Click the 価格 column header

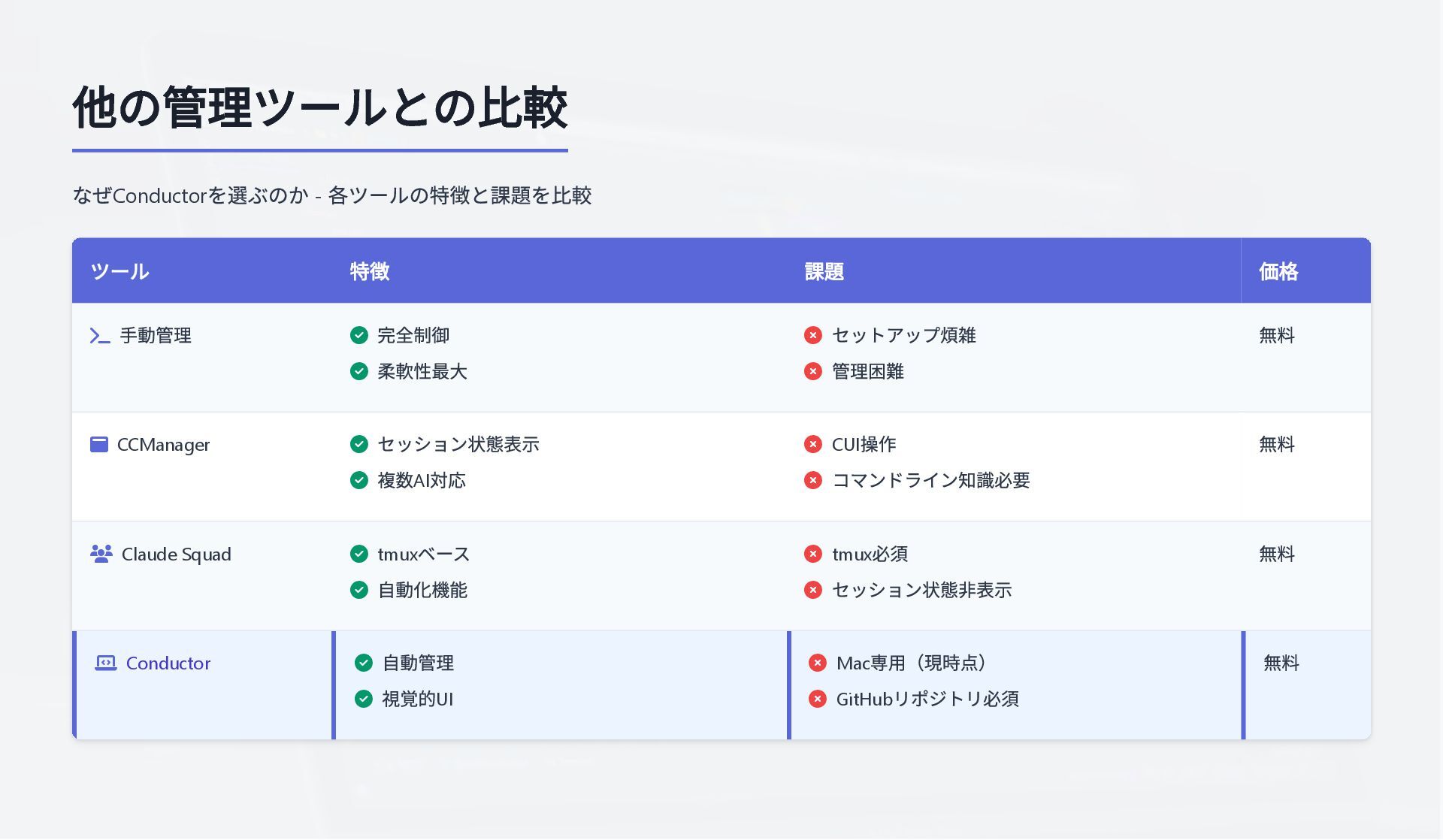tap(1278, 271)
